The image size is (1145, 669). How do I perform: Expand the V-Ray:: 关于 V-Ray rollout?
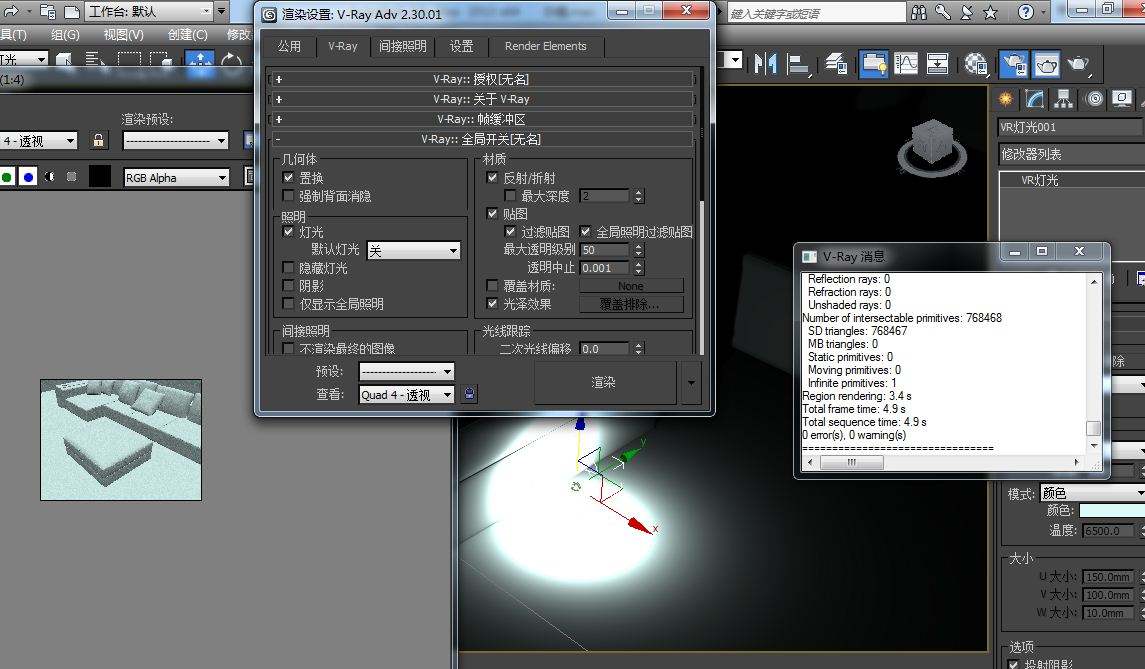[x=482, y=99]
